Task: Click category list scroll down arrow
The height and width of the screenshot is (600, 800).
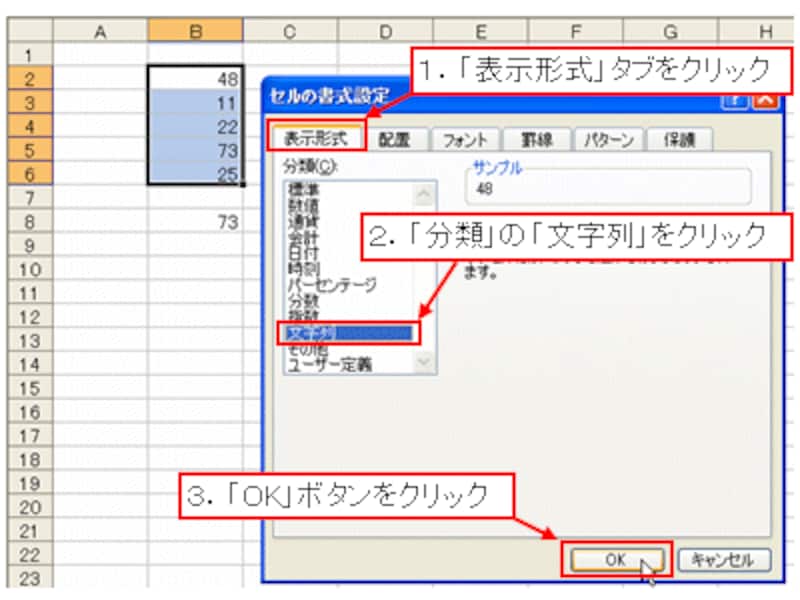Action: (424, 362)
